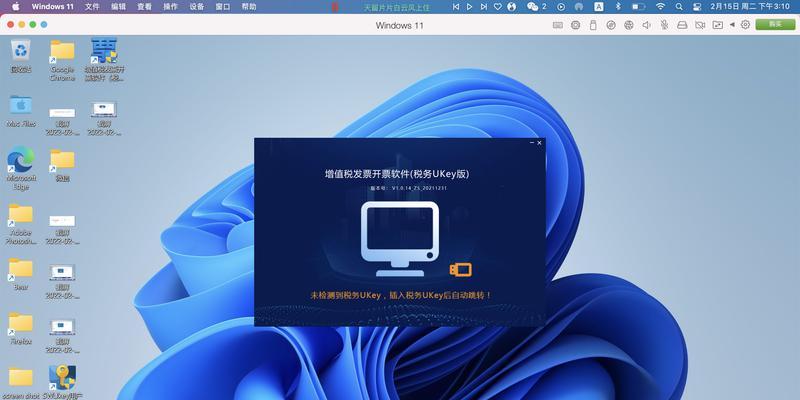Open the Recycle Bin desktop icon
The image size is (800, 400).
point(21,51)
